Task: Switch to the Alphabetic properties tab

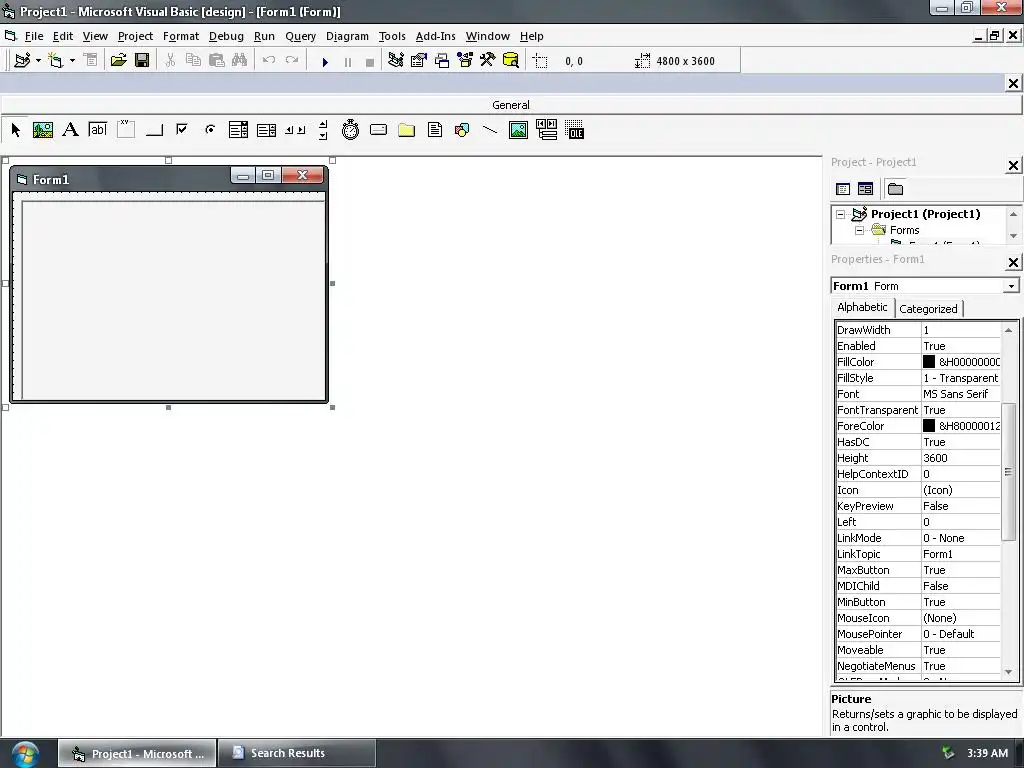Action: 862,307
